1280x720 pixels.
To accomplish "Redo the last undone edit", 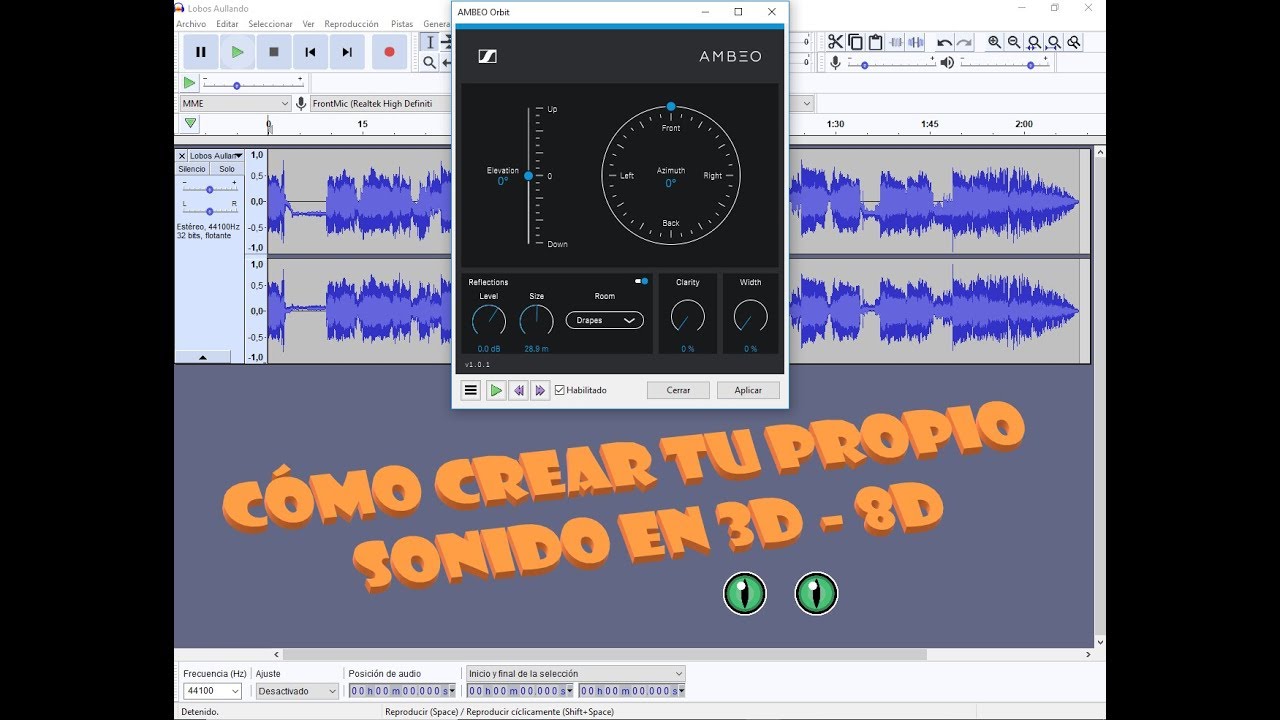I will pyautogui.click(x=964, y=42).
